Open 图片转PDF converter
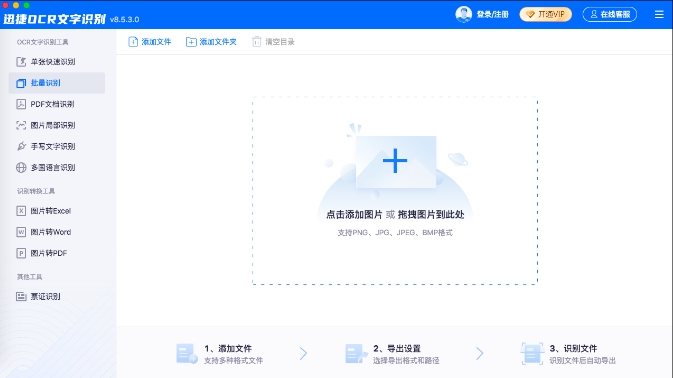This screenshot has width=673, height=378. (57, 253)
